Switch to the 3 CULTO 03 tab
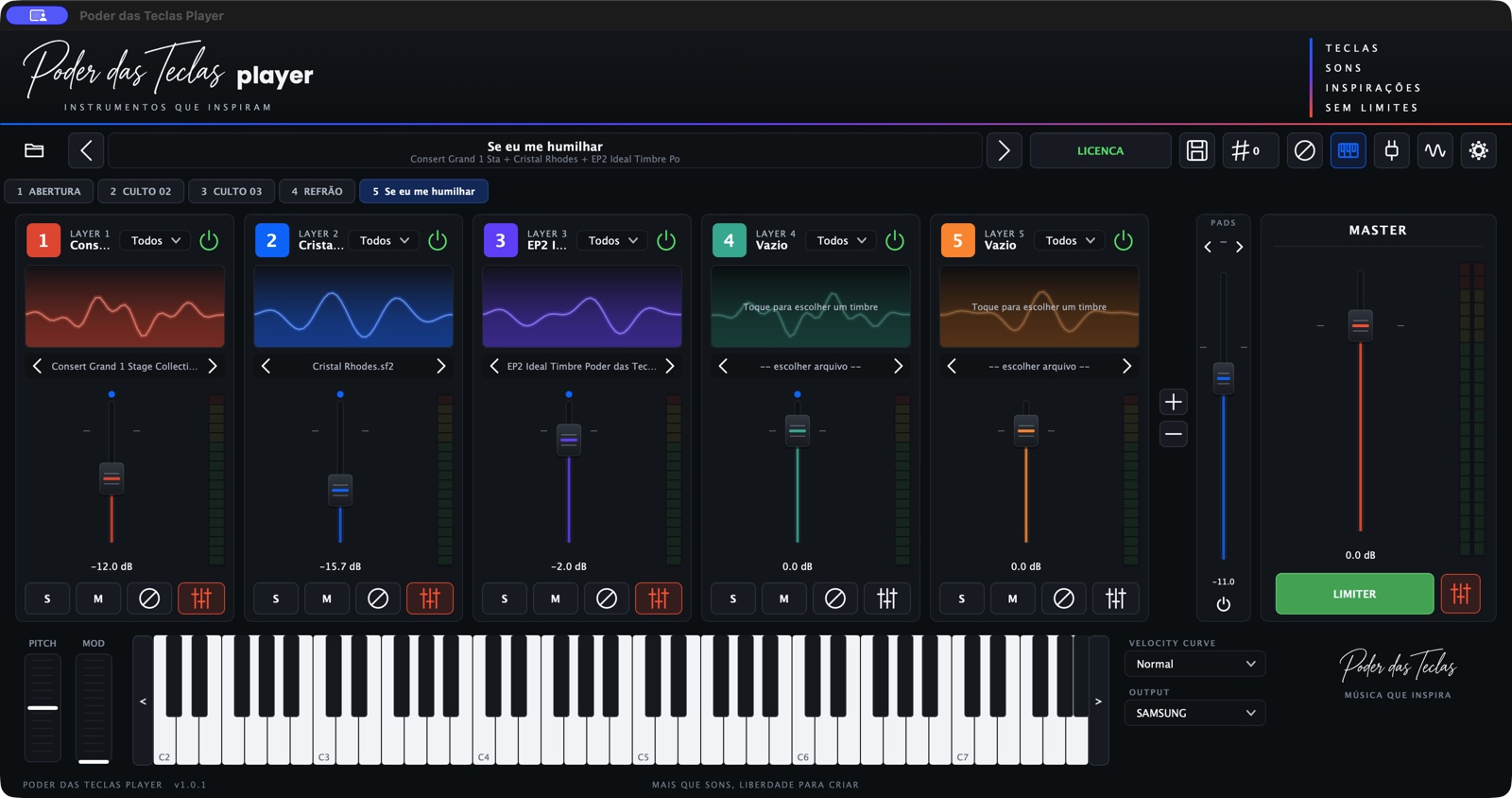The width and height of the screenshot is (1512, 798). (232, 191)
